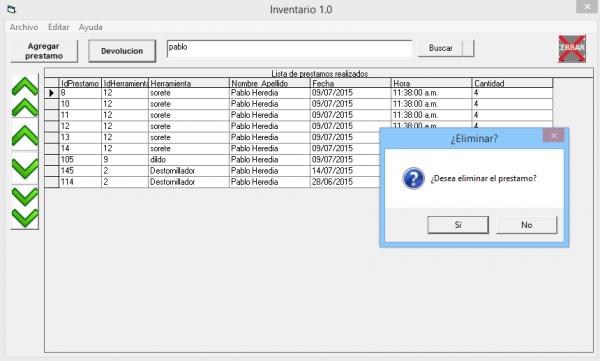Click the Herramienta column header

(x=189, y=83)
